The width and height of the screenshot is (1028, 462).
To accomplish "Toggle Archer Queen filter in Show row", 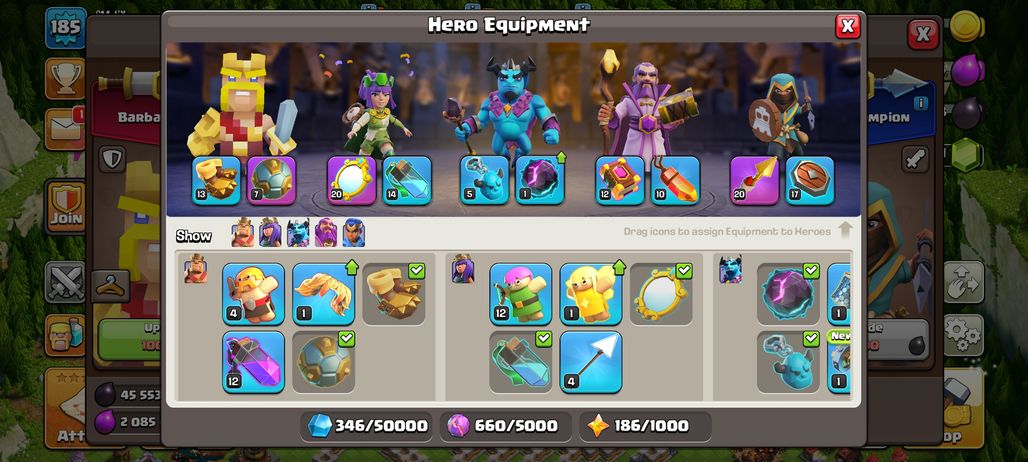I will [270, 233].
